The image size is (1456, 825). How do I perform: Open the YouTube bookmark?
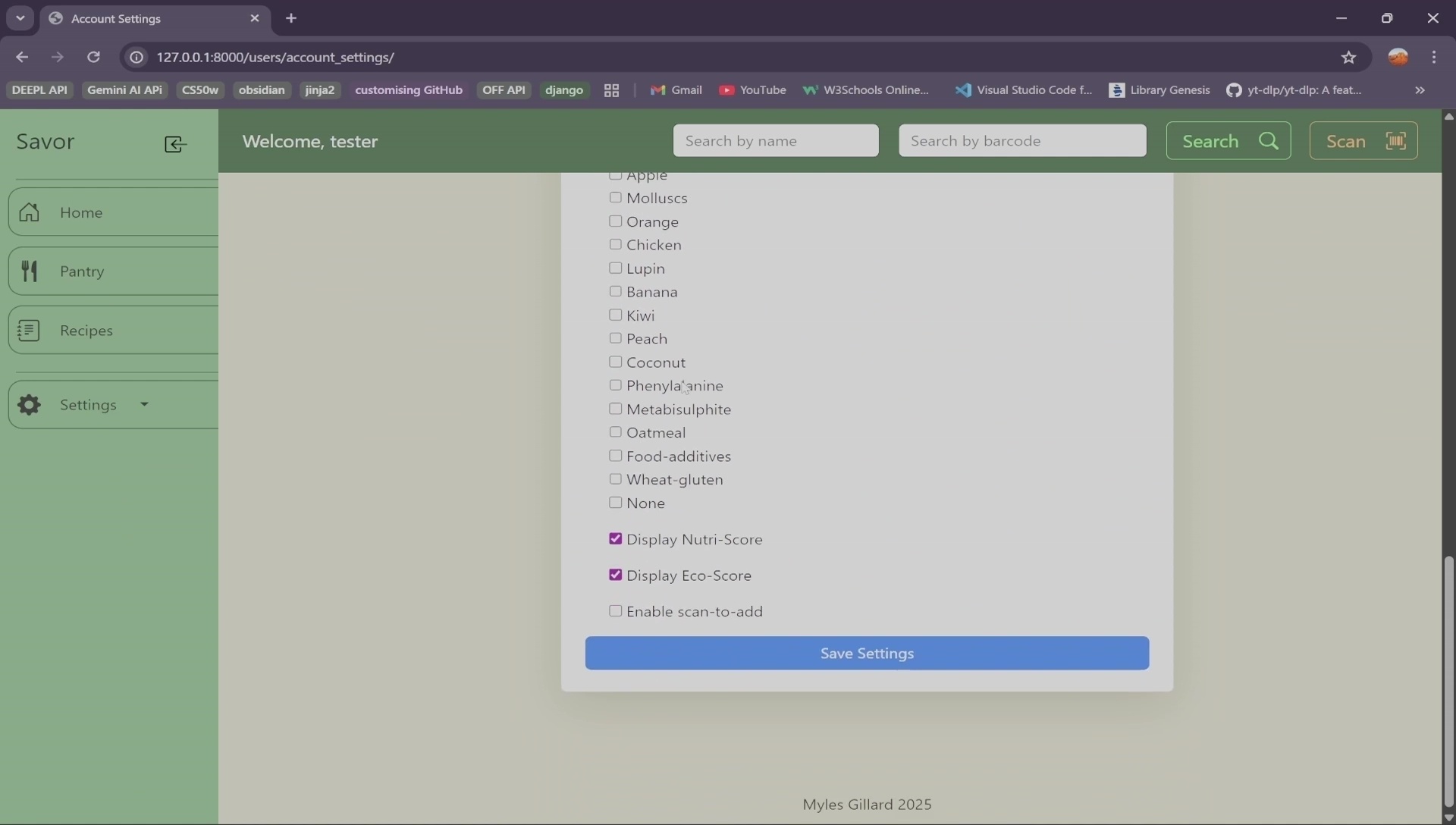pos(762,90)
